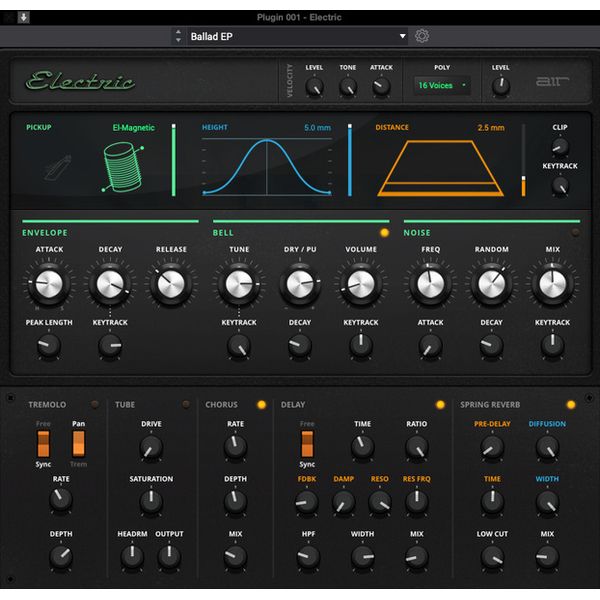This screenshot has width=600, height=600.
Task: Open the 16 Voices poly dropdown
Action: tap(442, 85)
